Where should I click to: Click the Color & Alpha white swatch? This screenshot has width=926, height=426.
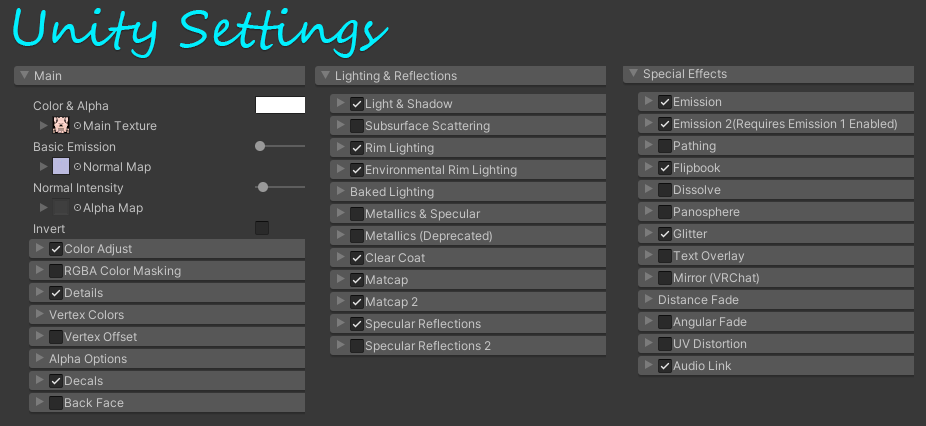tap(280, 105)
